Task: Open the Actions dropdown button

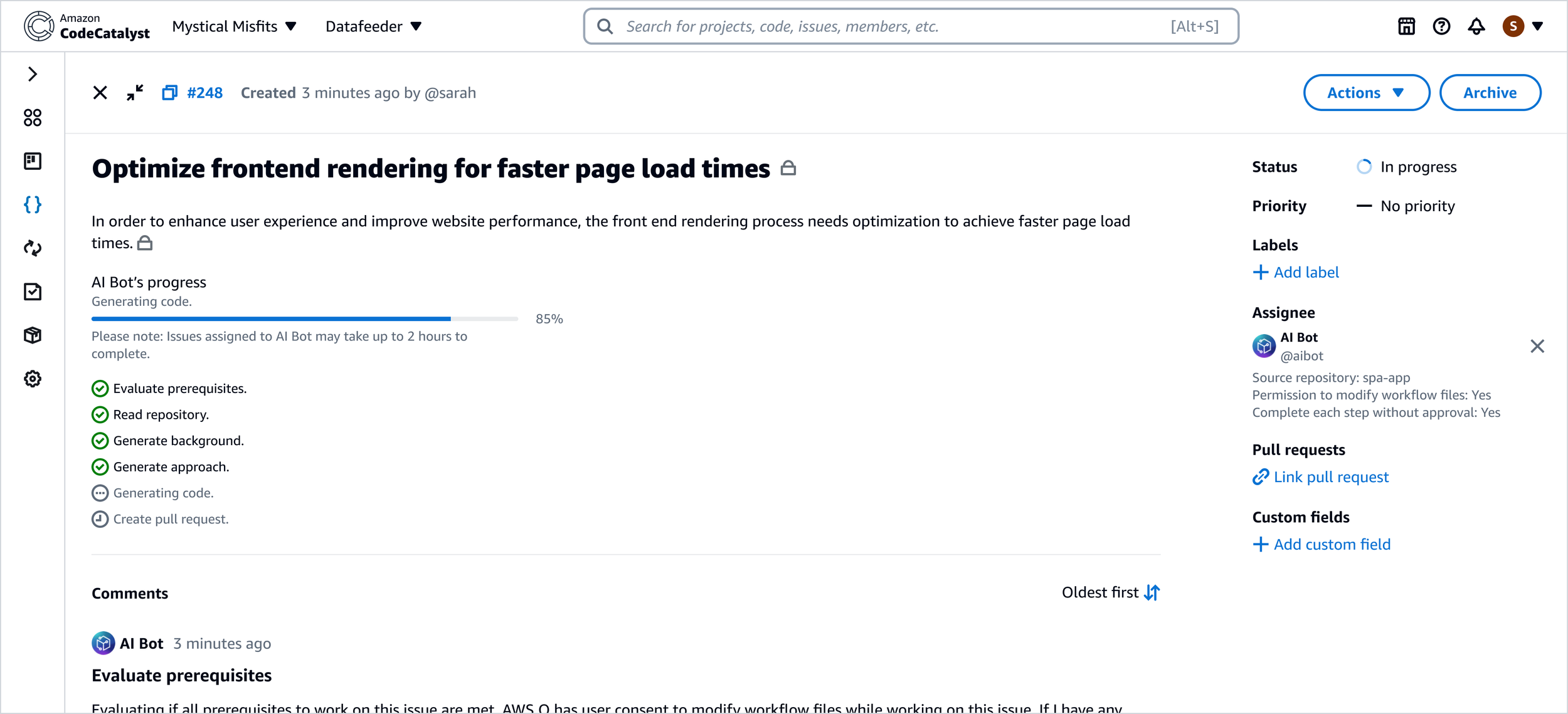Action: pos(1365,93)
